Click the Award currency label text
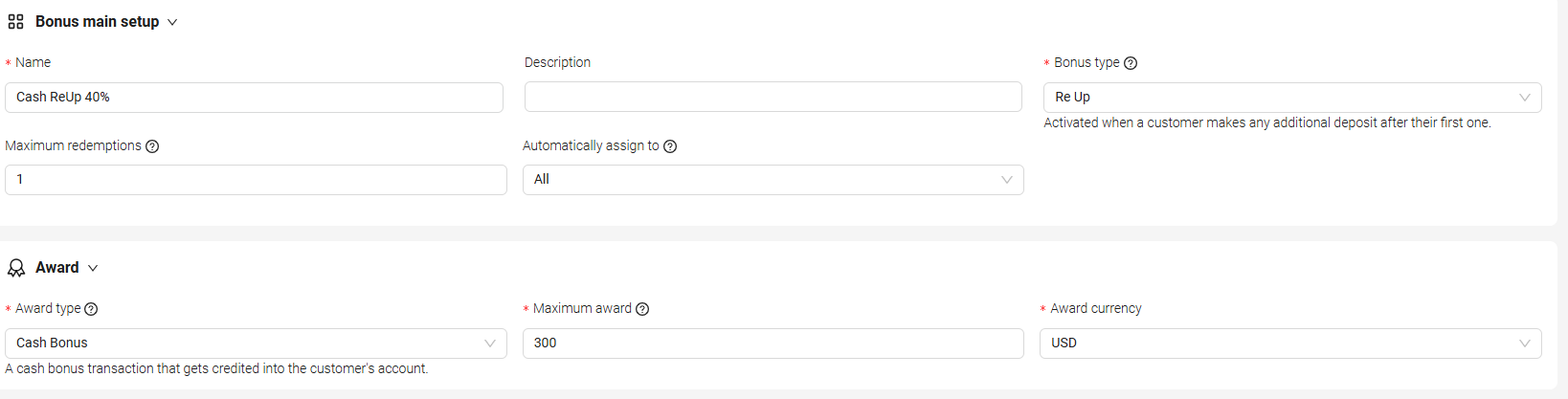Viewport: 1568px width, 399px height. [1095, 308]
